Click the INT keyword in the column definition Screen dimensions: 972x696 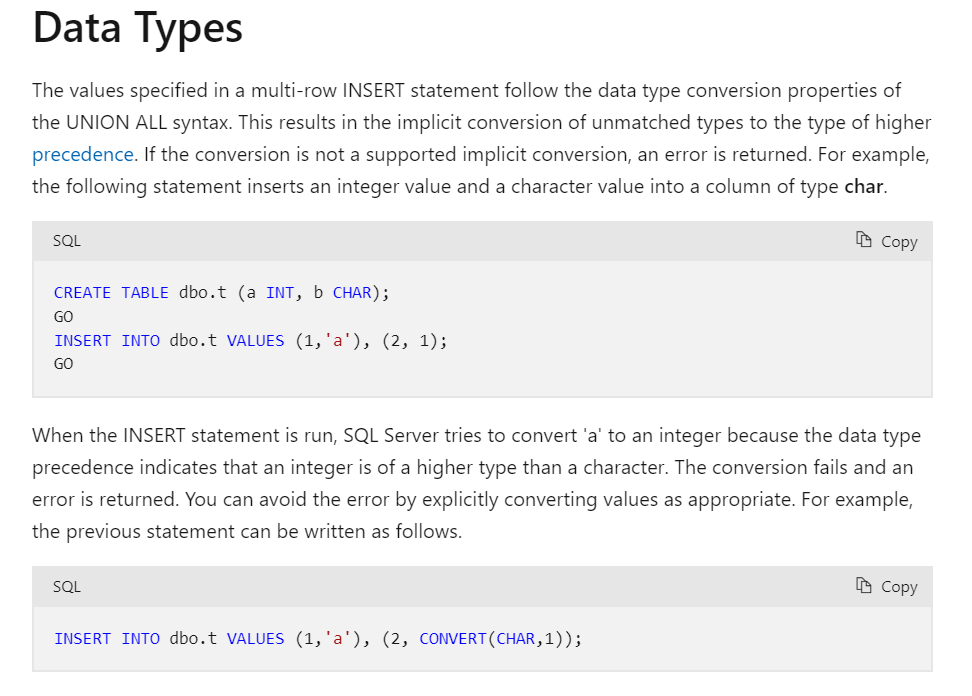280,292
